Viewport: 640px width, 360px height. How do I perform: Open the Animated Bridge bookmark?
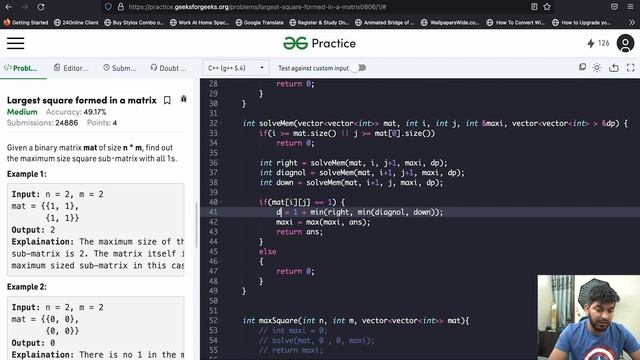(384, 22)
